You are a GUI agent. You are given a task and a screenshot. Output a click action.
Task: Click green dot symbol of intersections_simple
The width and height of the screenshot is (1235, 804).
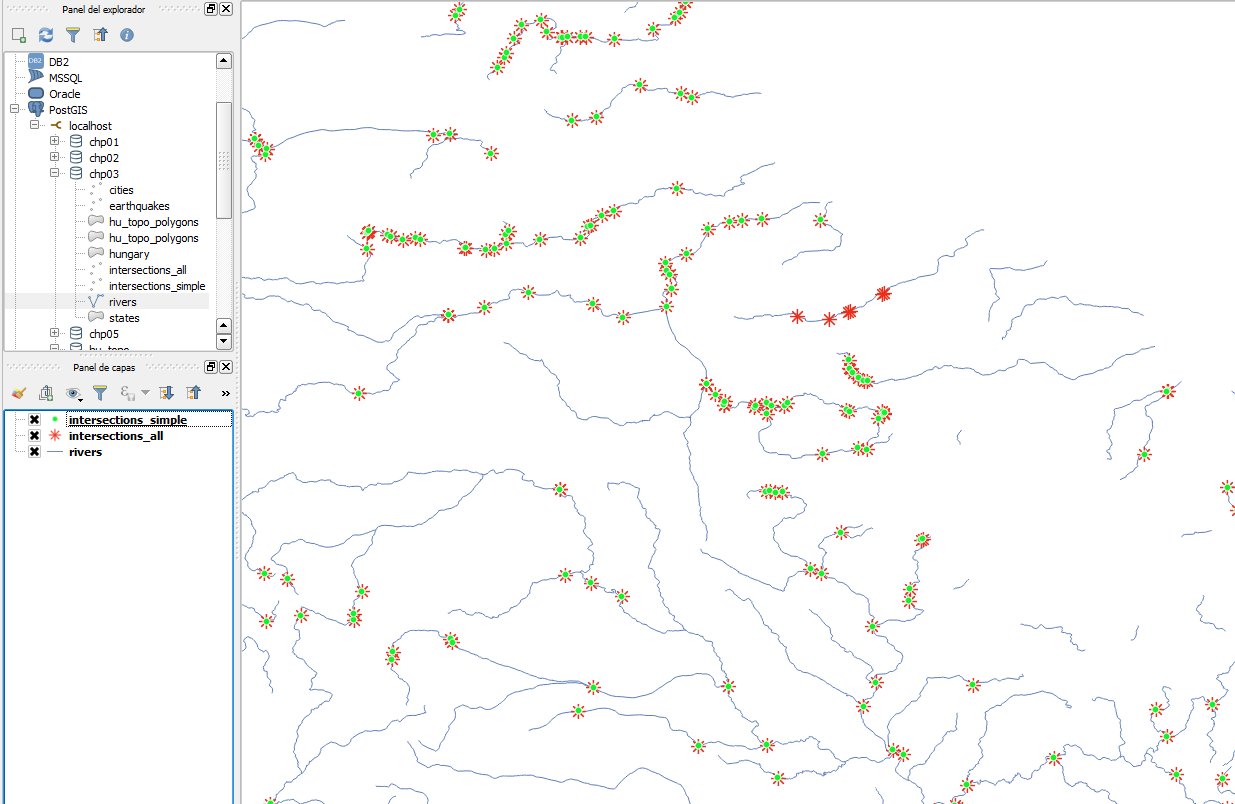point(55,420)
